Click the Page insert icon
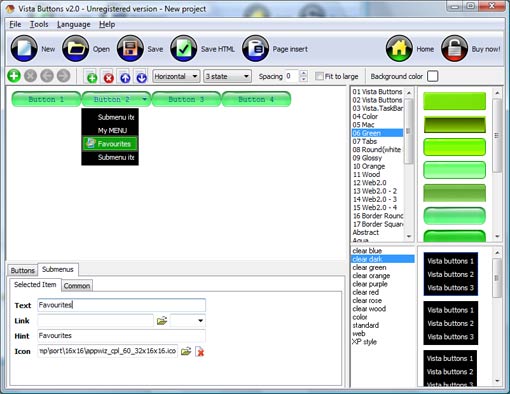510x394 pixels. (x=255, y=49)
